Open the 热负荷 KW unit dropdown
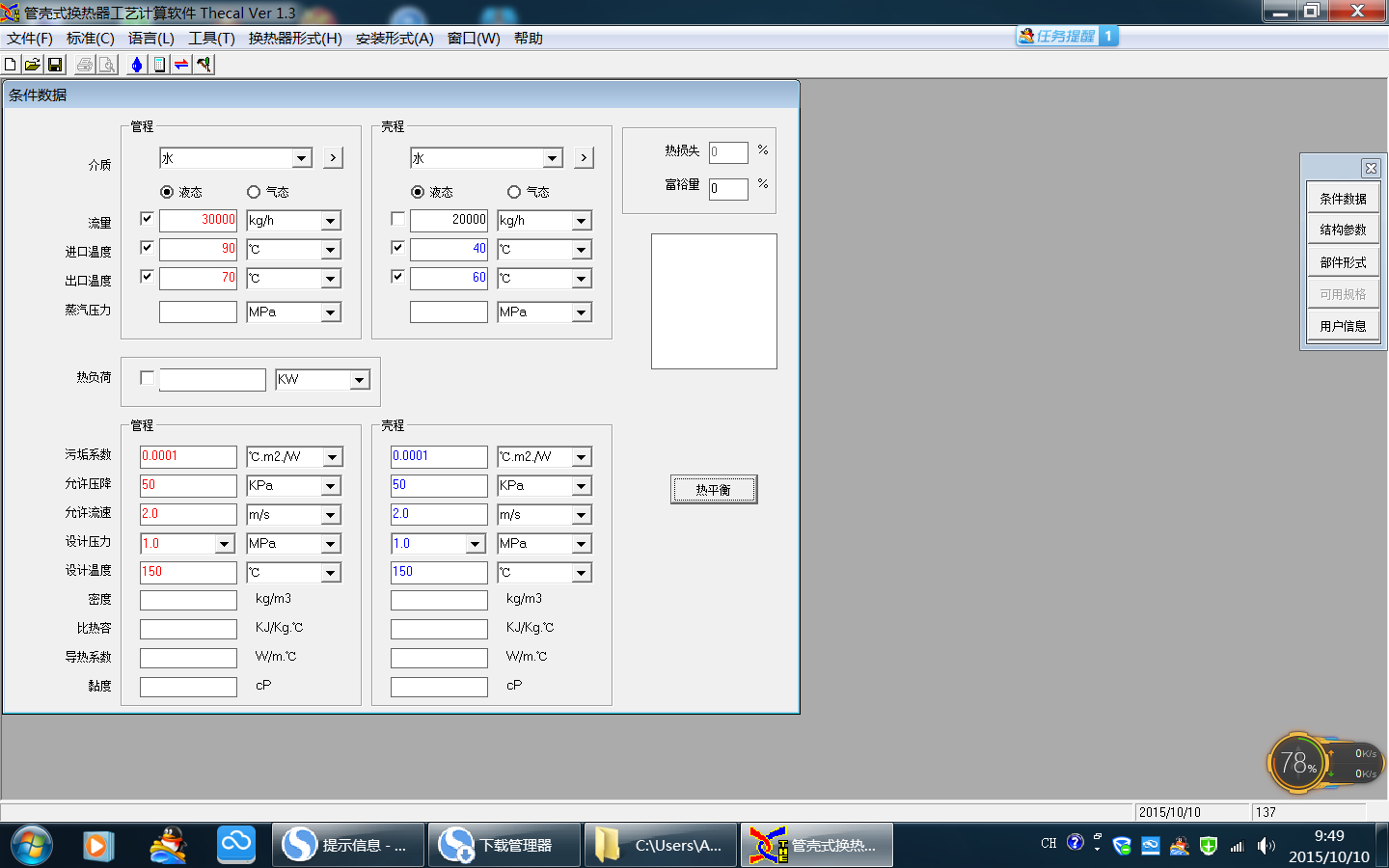Screen dimensions: 1389x868 coord(360,380)
